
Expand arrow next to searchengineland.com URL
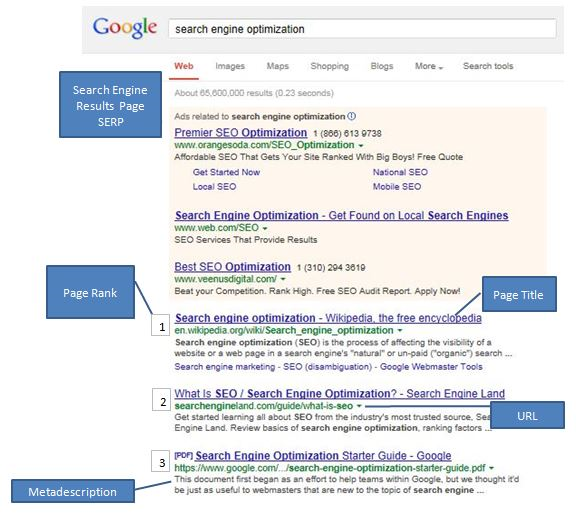359,406
